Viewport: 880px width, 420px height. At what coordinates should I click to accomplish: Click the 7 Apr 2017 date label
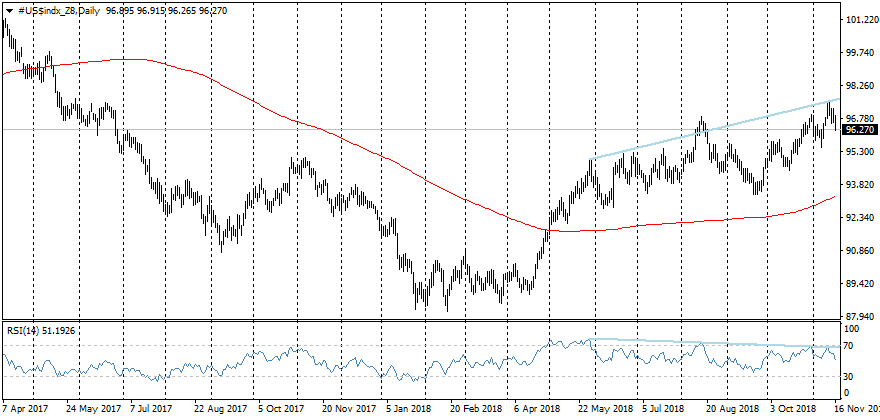pyautogui.click(x=26, y=410)
